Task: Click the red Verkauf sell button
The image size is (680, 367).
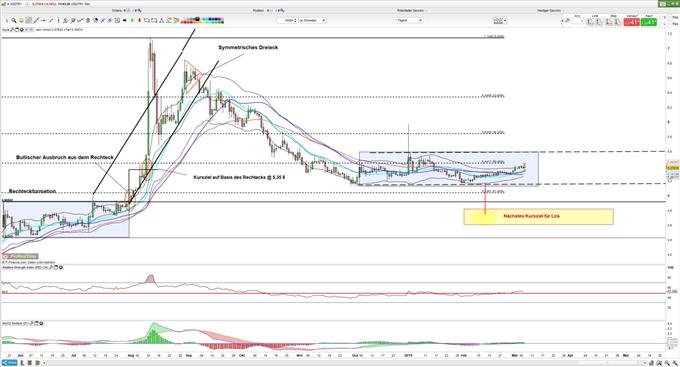Action: (x=631, y=22)
